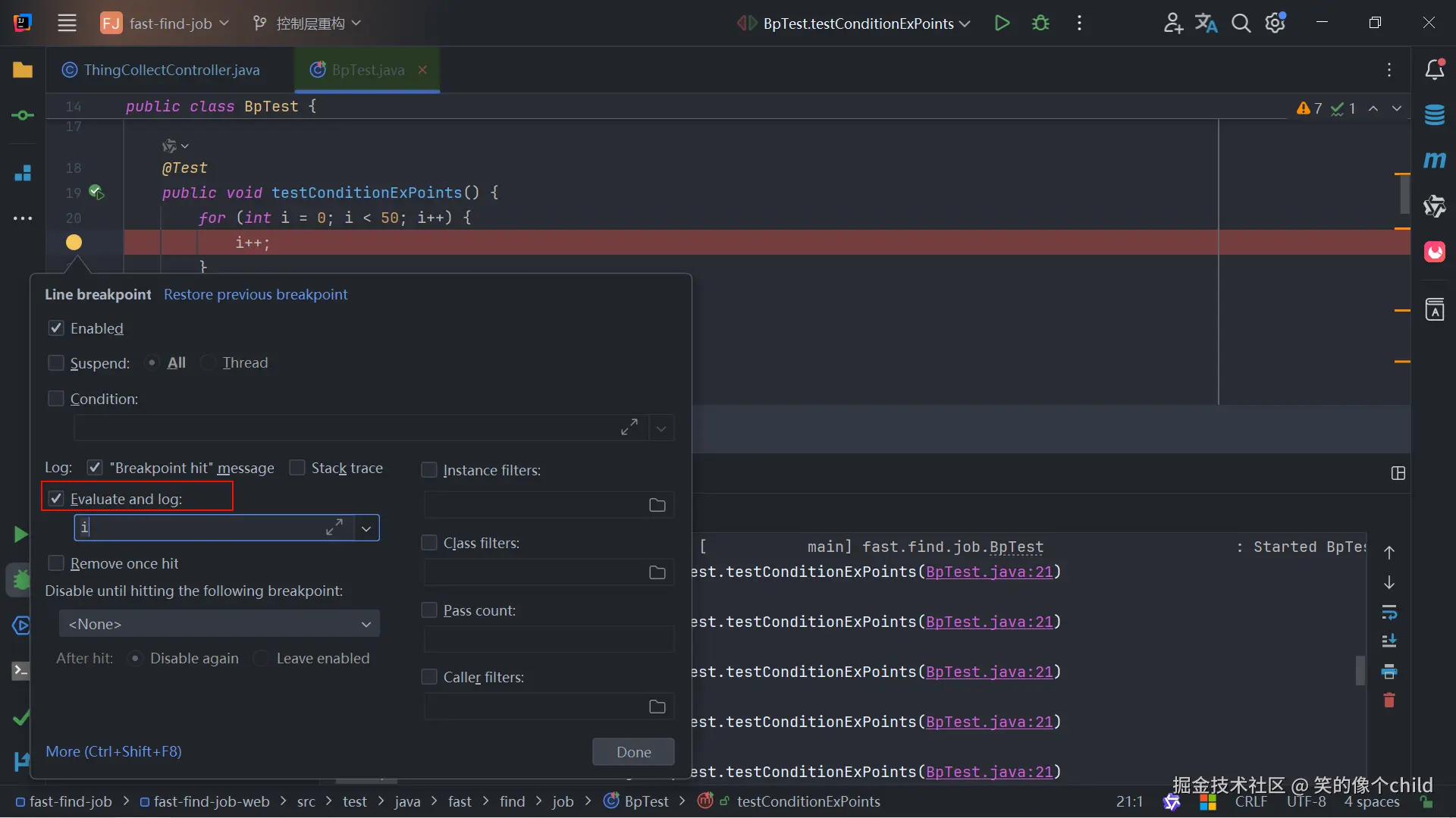Toggle the Remove once hit checkbox

point(56,563)
